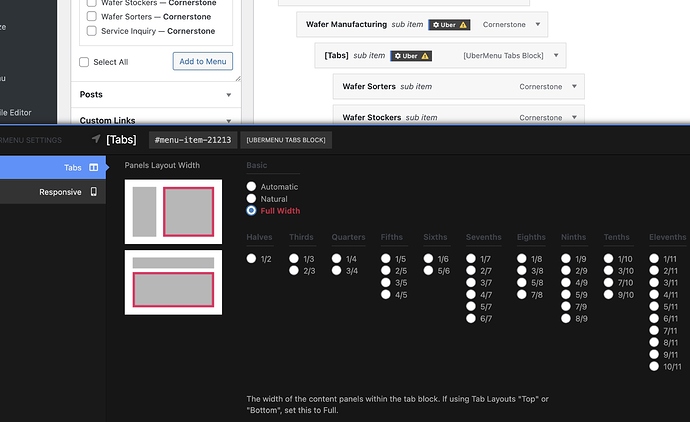Open the Responsive settings tab
The height and width of the screenshot is (422, 690).
[x=53, y=192]
